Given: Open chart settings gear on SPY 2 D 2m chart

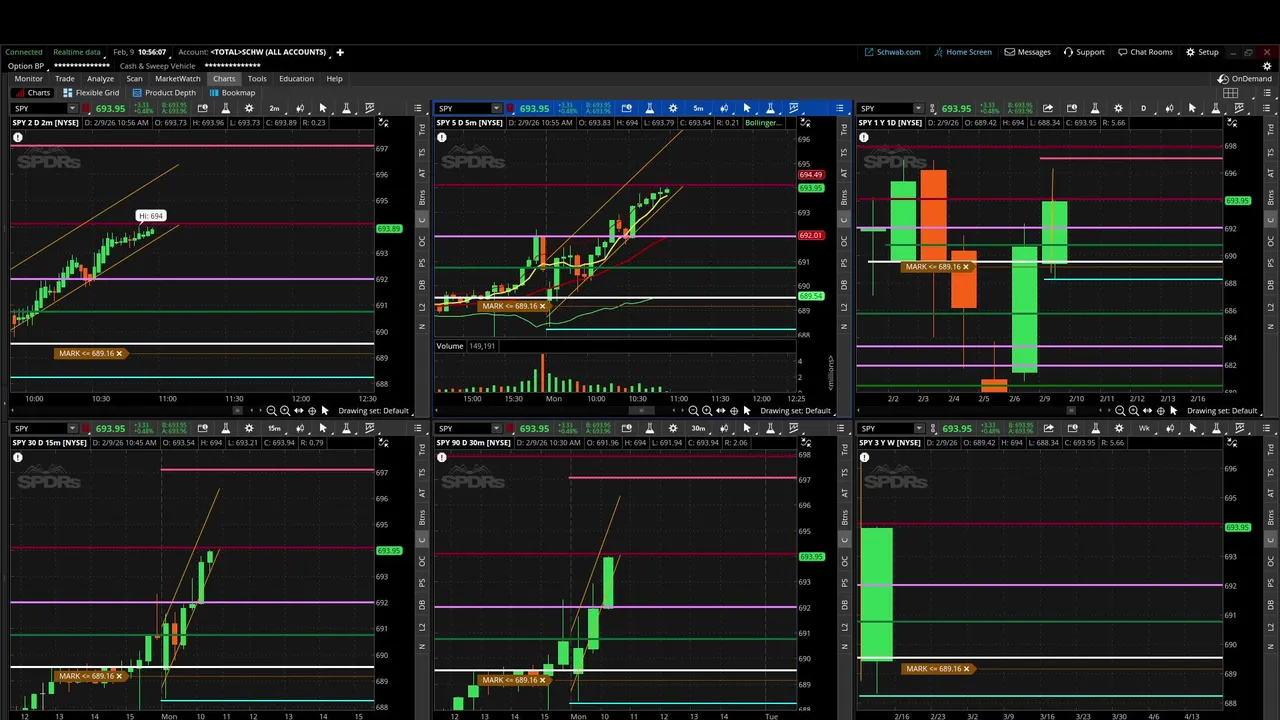Looking at the screenshot, I should [249, 108].
